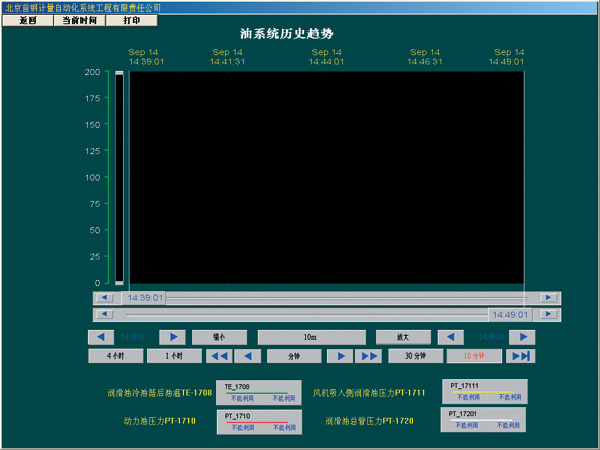Click the 14:49:01 slider handle on lower scrollbar
600x450 pixels.
click(507, 314)
